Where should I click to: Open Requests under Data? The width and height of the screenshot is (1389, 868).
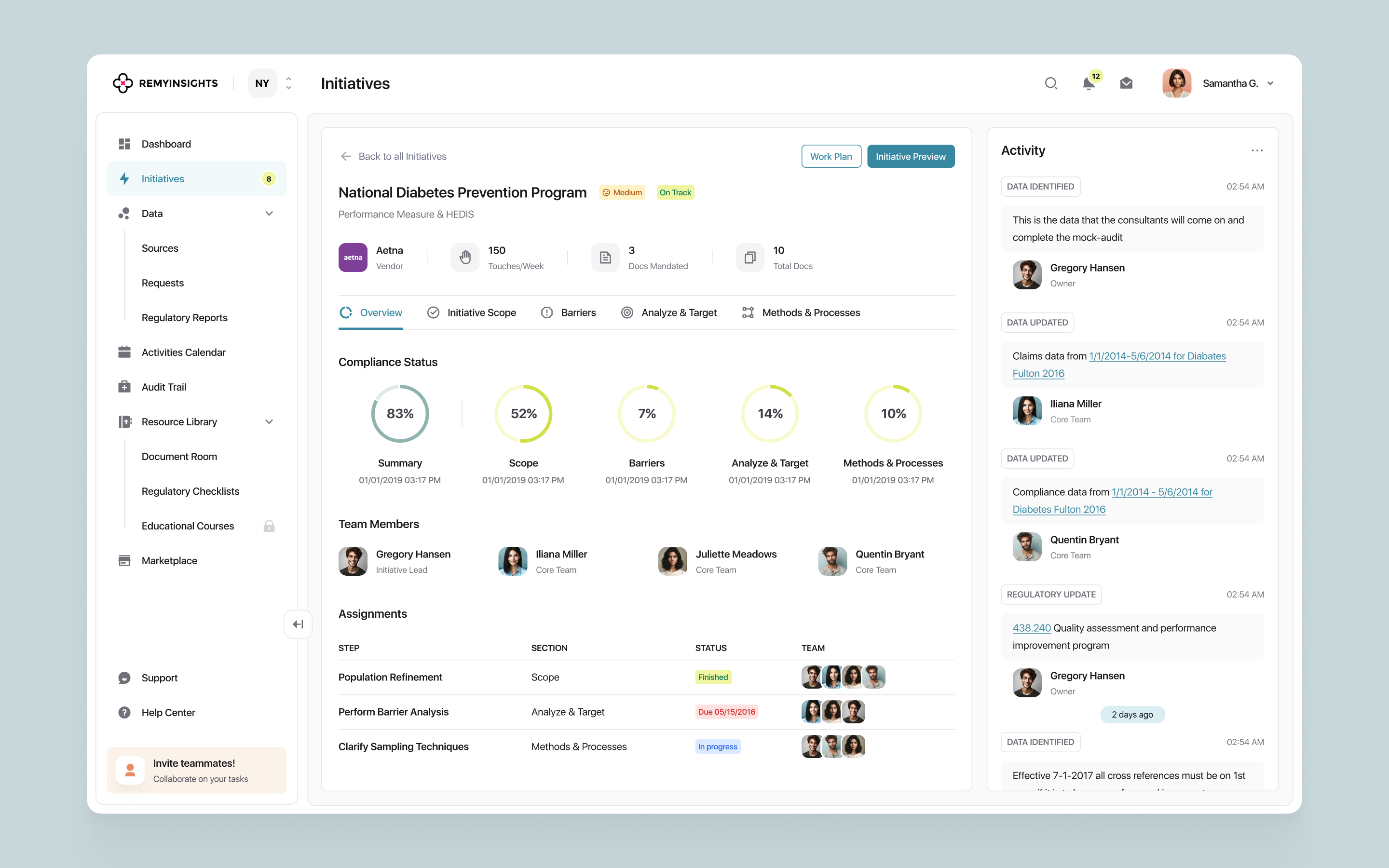[163, 283]
